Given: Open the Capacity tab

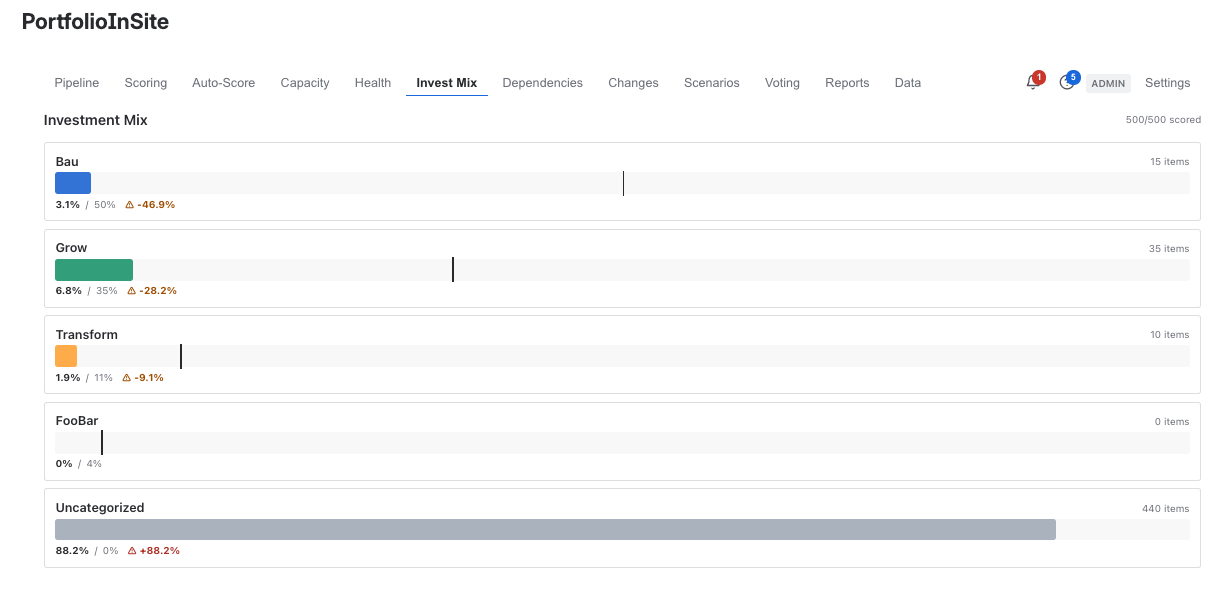Looking at the screenshot, I should 305,83.
